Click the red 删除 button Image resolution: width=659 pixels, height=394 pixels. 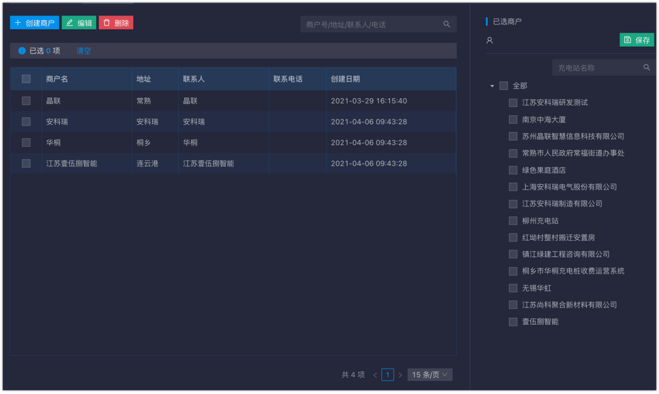(116, 23)
